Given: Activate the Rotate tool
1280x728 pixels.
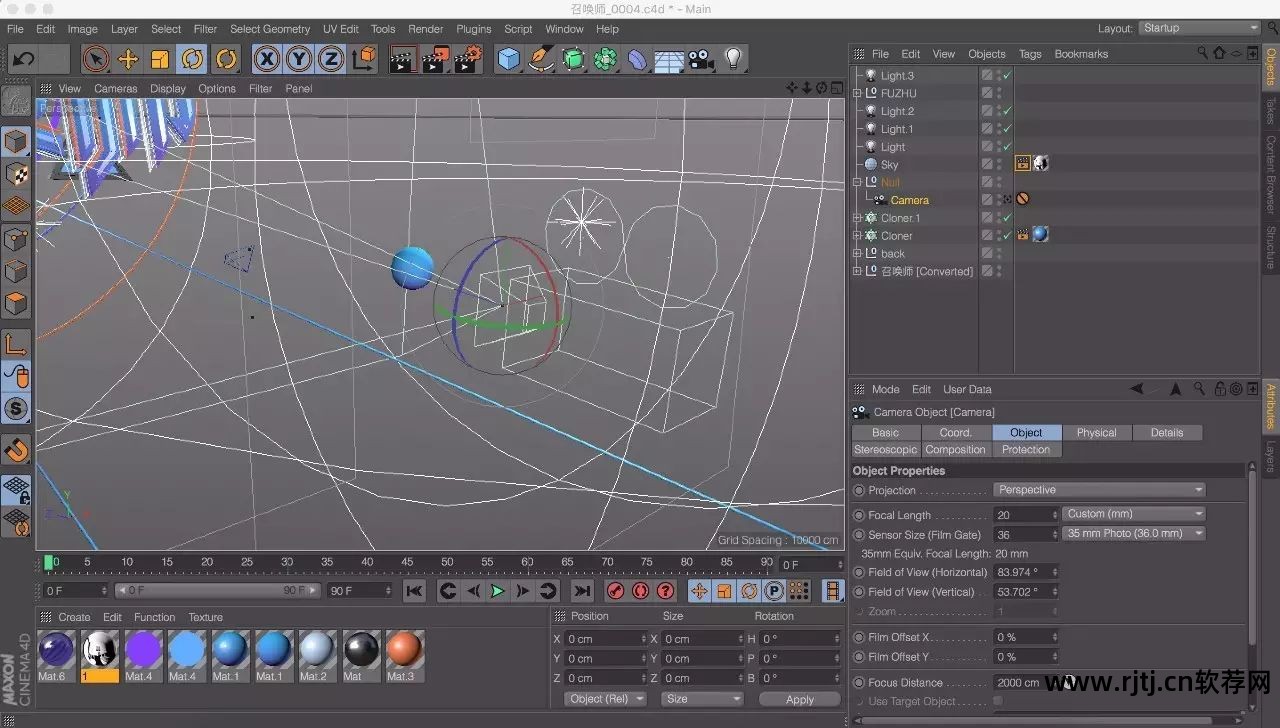Looking at the screenshot, I should (193, 60).
